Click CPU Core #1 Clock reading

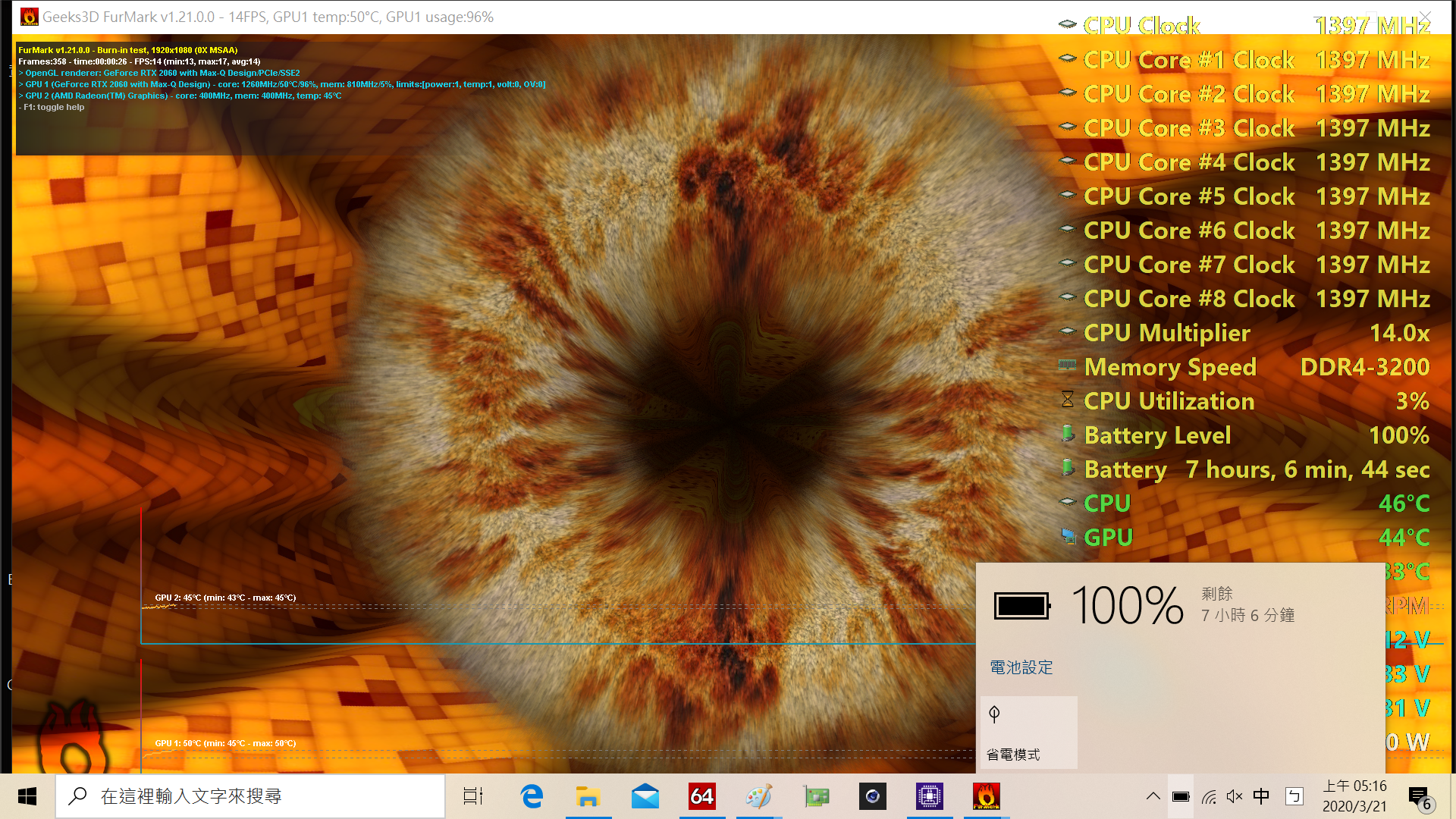click(1373, 60)
